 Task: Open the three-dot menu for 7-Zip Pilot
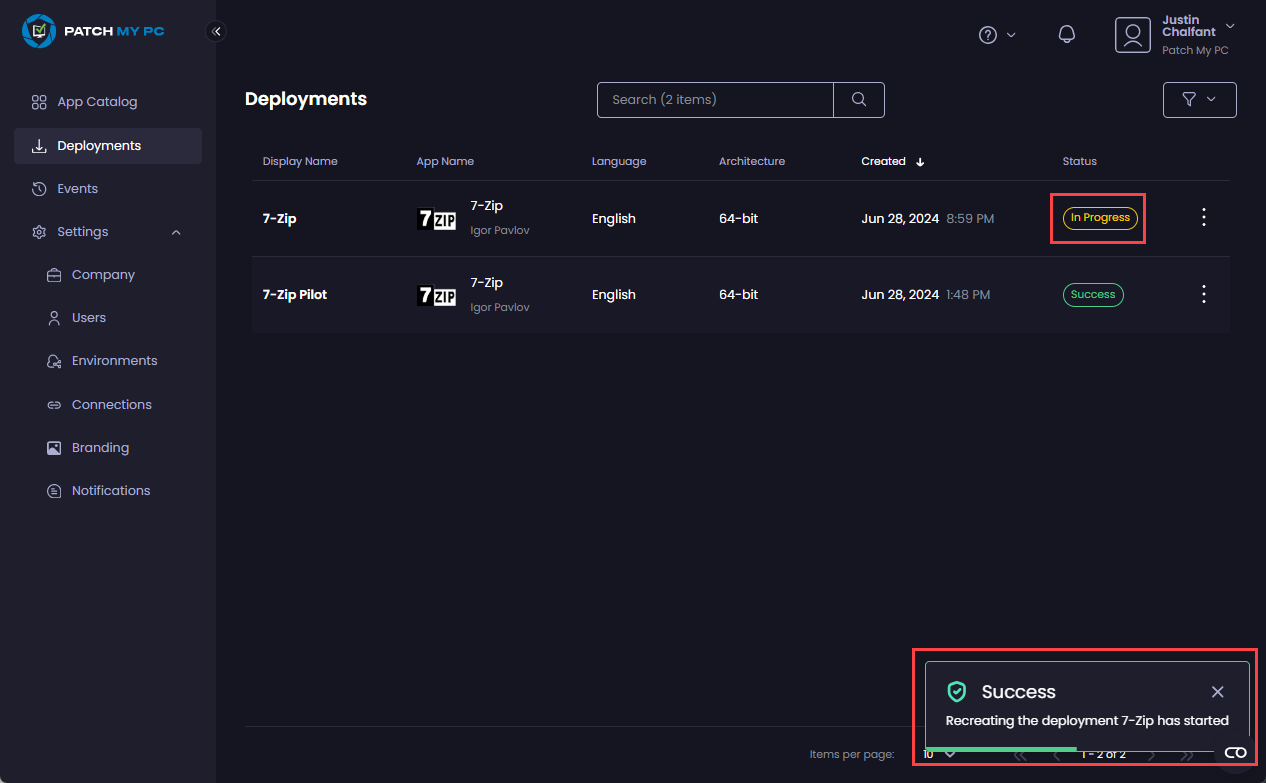click(x=1203, y=294)
